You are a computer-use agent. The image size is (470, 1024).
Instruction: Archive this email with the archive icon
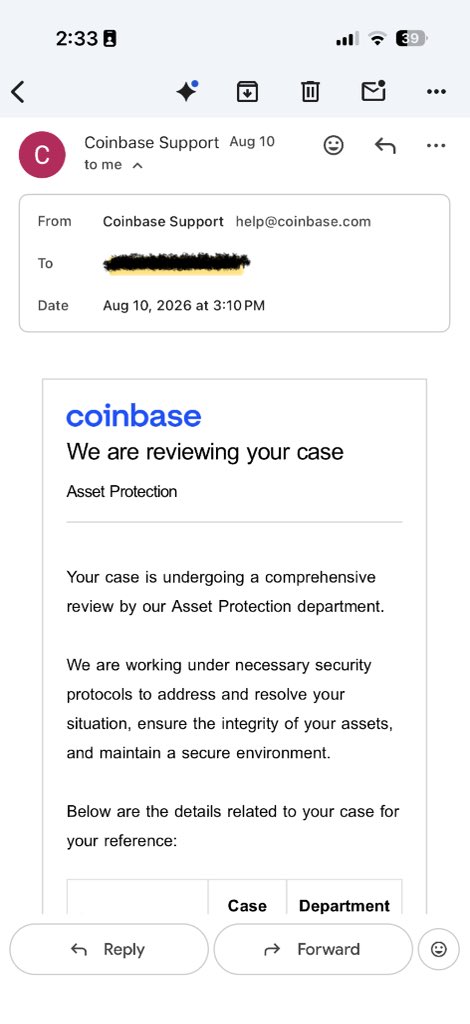pyautogui.click(x=247, y=92)
